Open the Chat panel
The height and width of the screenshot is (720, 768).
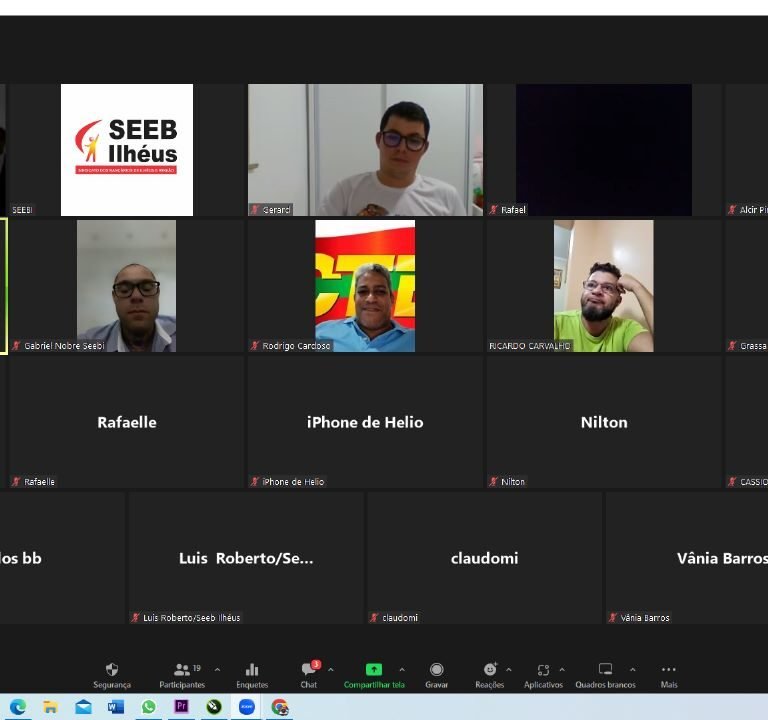point(309,674)
